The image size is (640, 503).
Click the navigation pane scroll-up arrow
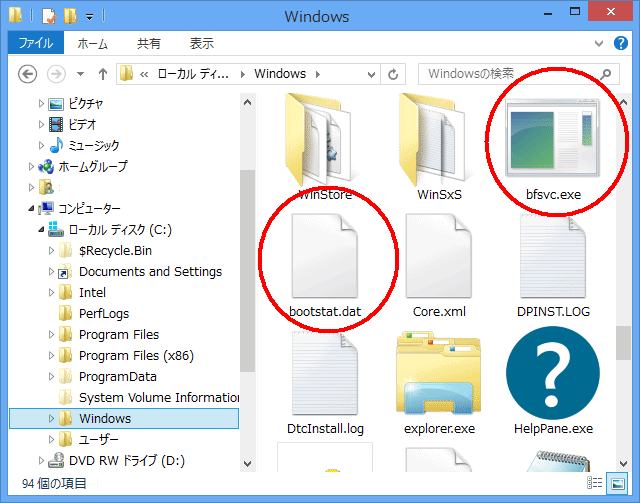(247, 102)
